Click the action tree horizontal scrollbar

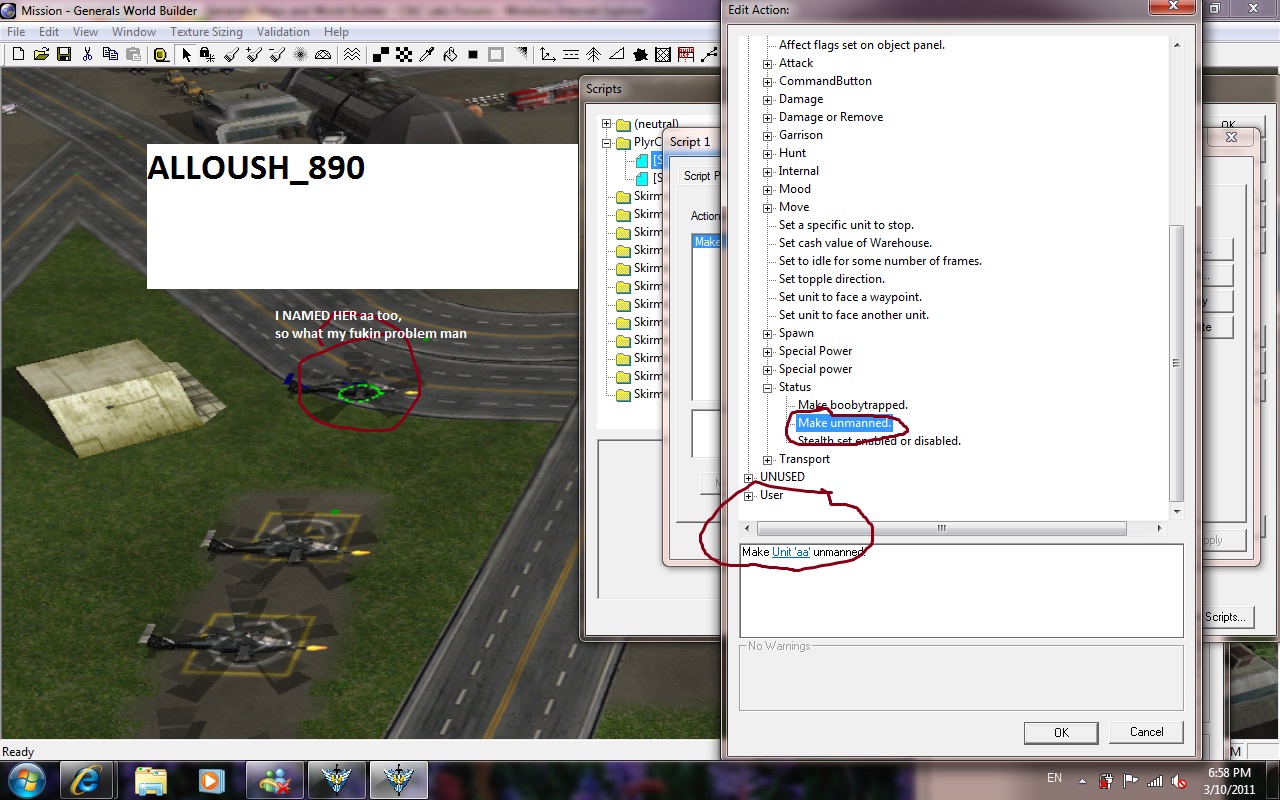pos(940,528)
